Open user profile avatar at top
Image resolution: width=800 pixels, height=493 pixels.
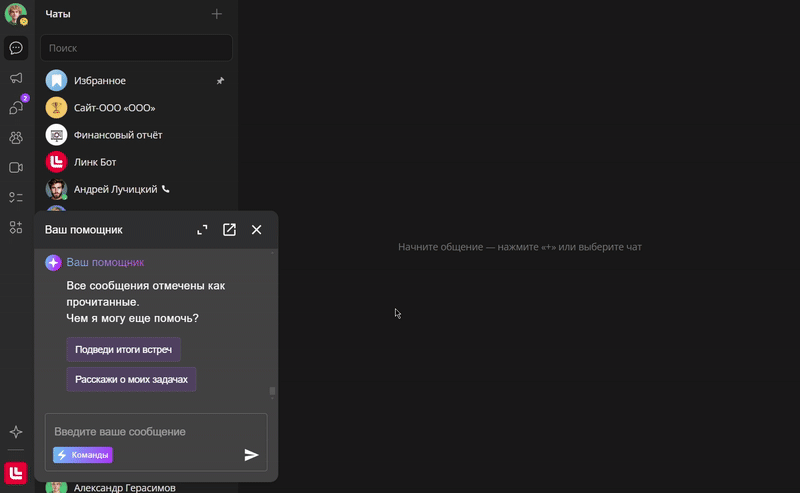pos(15,14)
